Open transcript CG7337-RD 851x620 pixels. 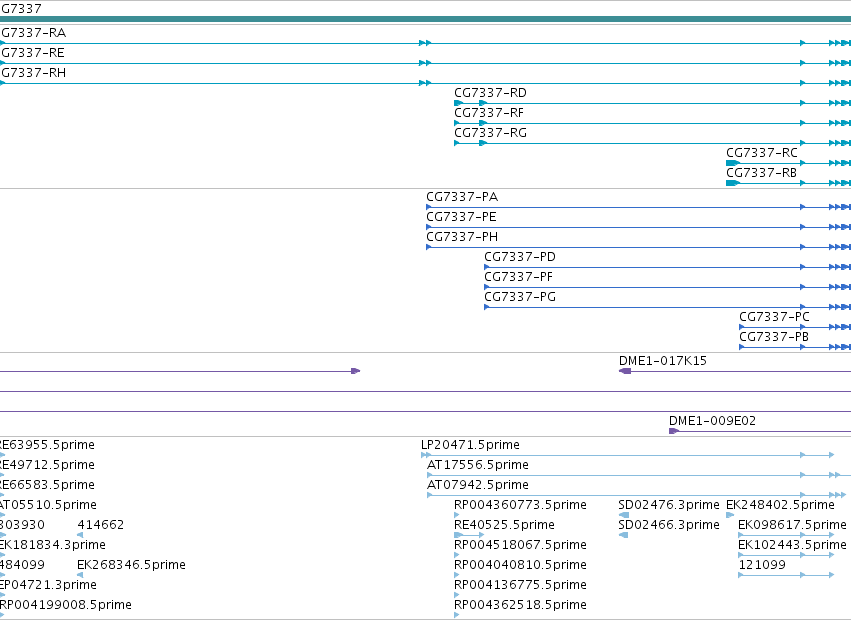tap(490, 93)
